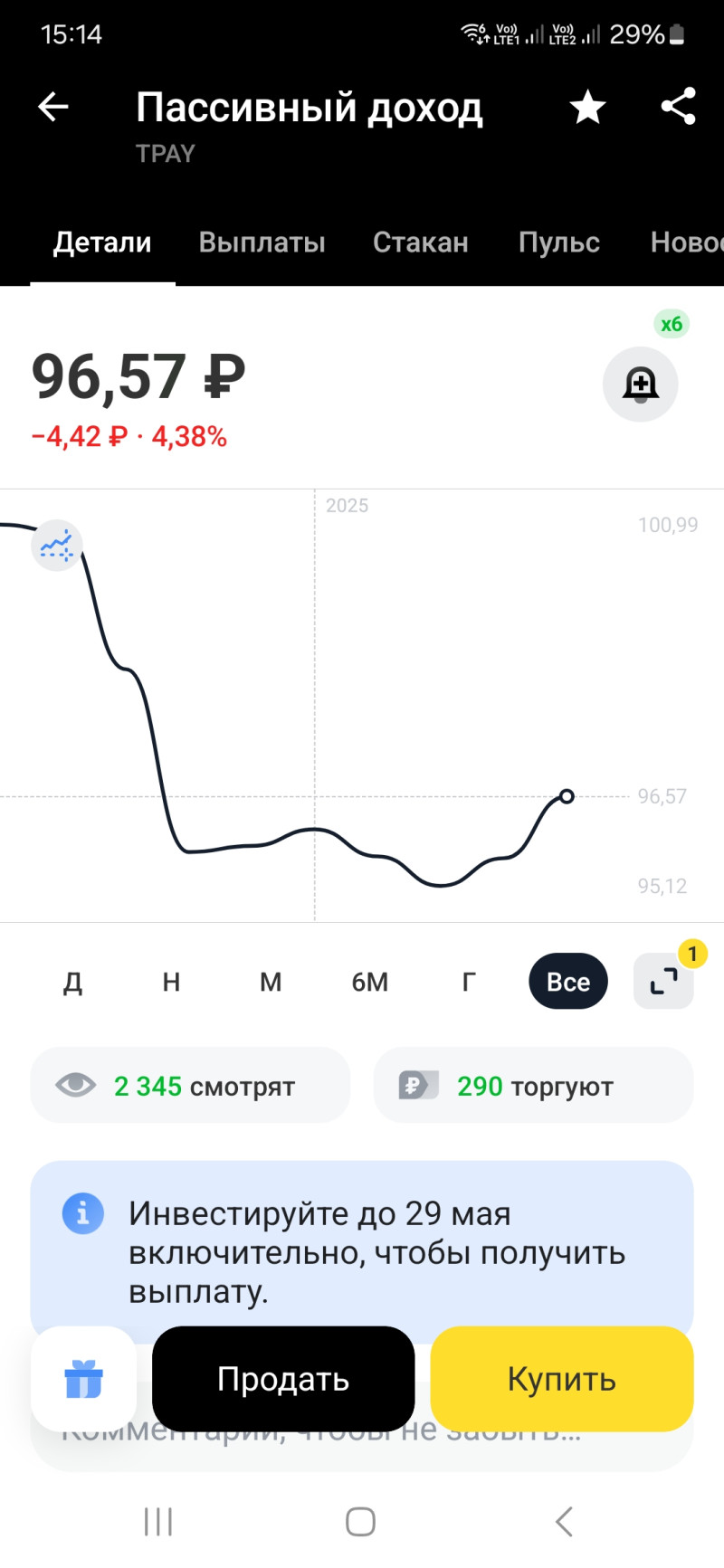
Task: Open the Выплаты tab
Action: point(262,242)
